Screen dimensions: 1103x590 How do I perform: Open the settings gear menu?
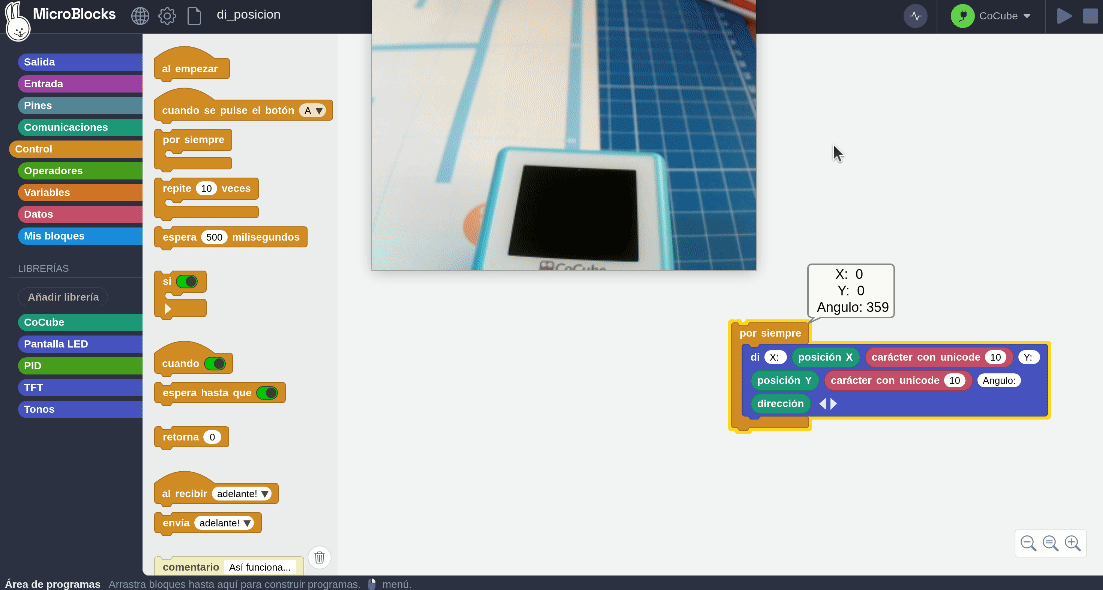click(167, 16)
